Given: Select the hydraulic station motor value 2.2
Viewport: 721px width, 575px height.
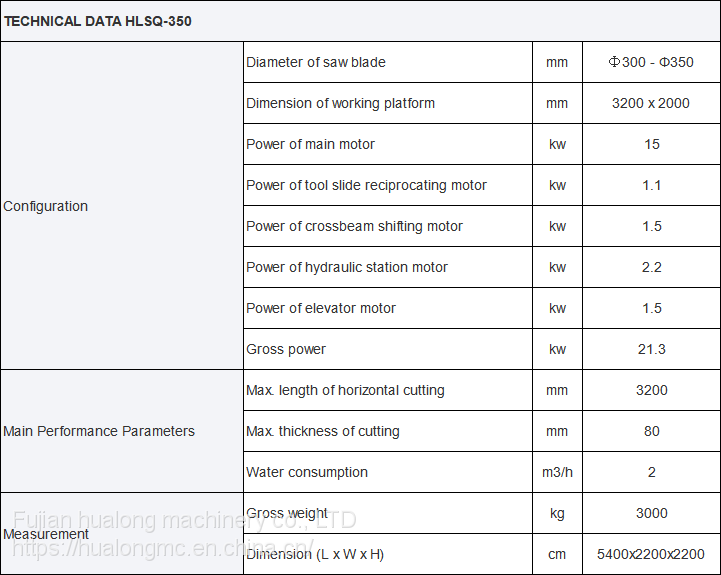Looking at the screenshot, I should tap(652, 267).
